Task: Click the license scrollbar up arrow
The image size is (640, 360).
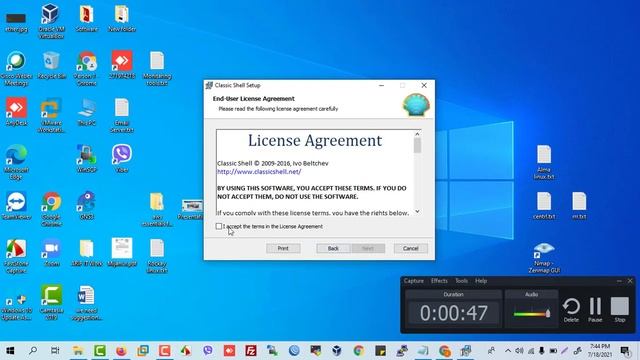Action: coord(417,134)
